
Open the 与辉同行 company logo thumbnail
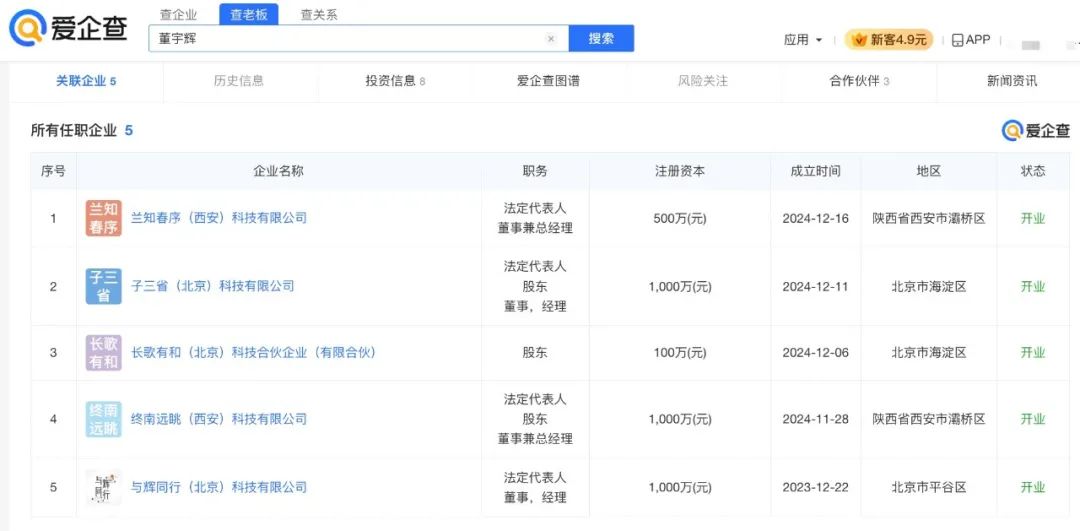coord(103,488)
